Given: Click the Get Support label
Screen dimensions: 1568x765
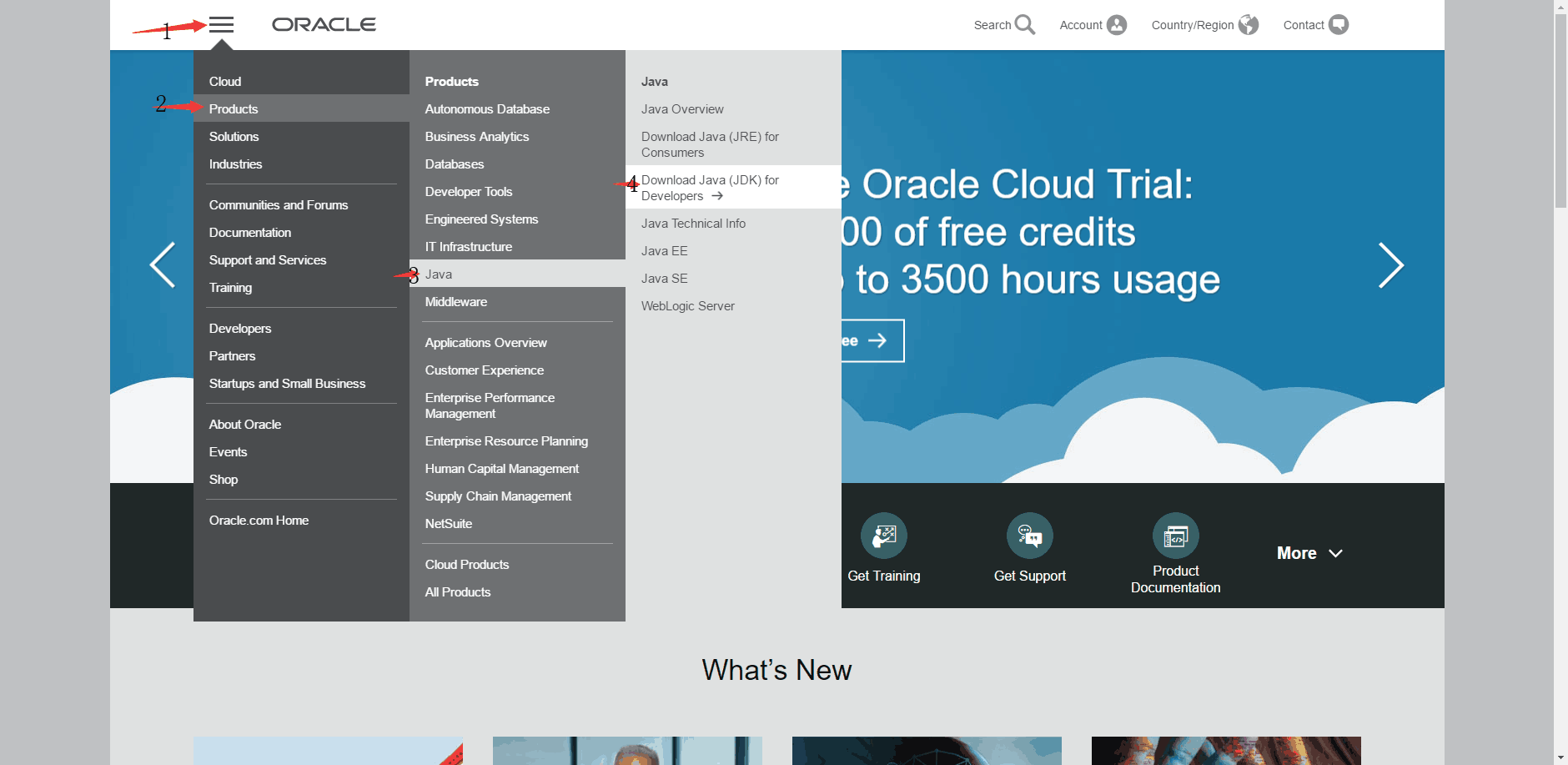Looking at the screenshot, I should pos(1030,576).
